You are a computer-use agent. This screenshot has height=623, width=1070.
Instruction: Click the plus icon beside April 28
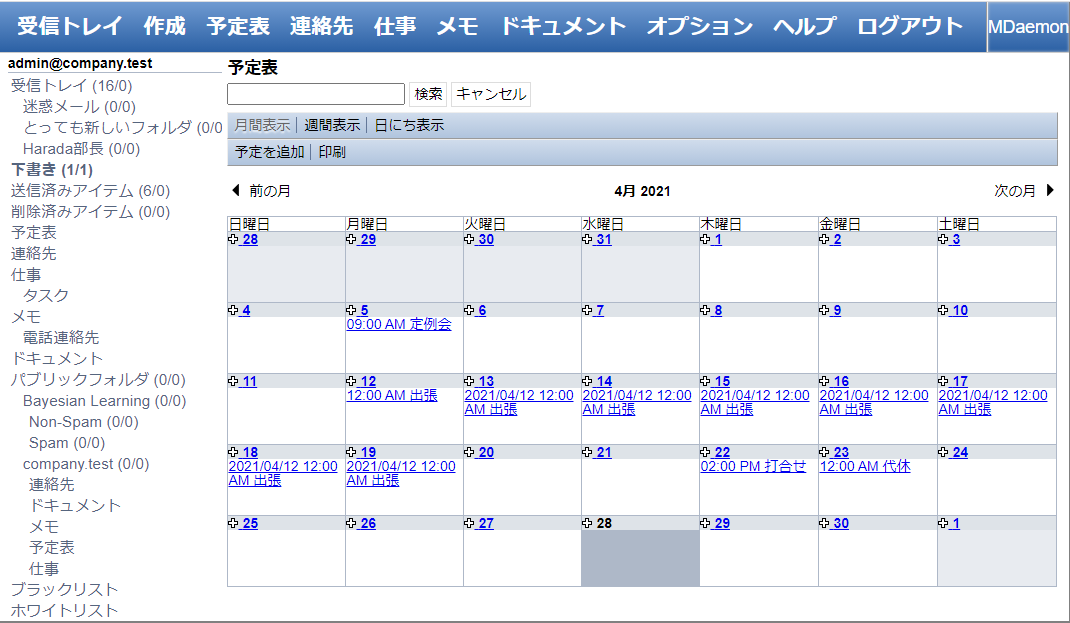tap(587, 524)
